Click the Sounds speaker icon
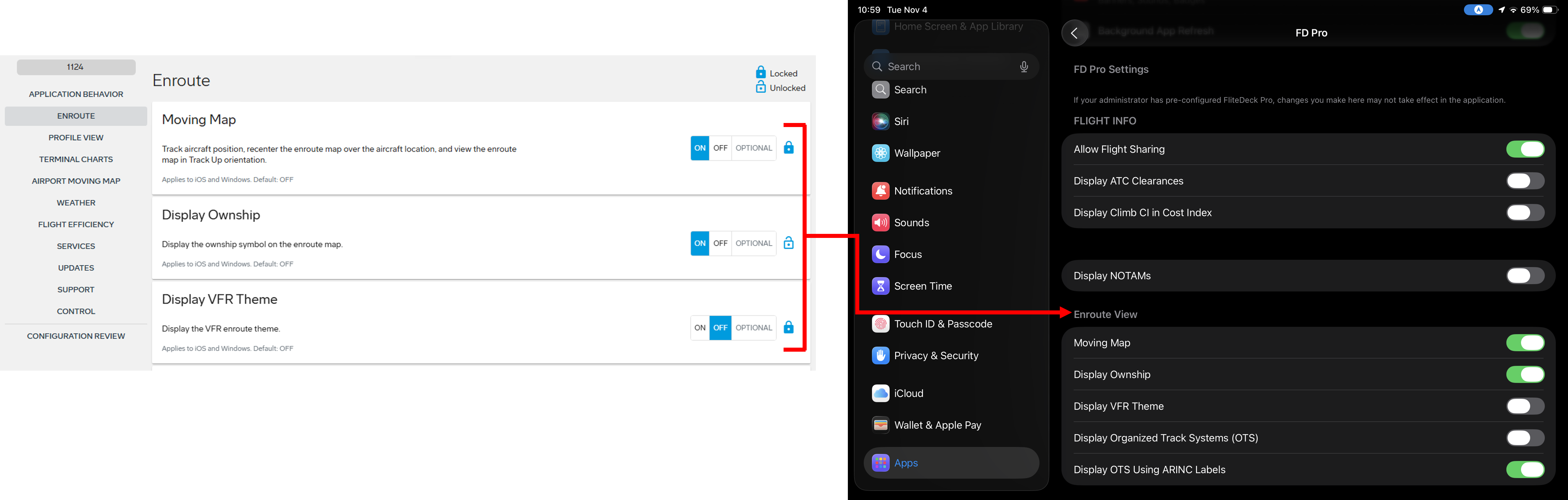 tap(880, 222)
